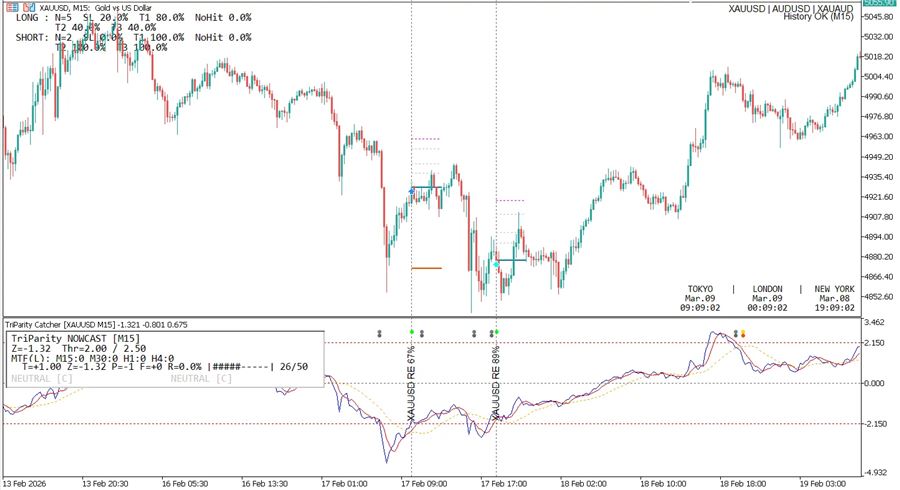Click the TOKYO session clock 09:09:02

(x=700, y=308)
